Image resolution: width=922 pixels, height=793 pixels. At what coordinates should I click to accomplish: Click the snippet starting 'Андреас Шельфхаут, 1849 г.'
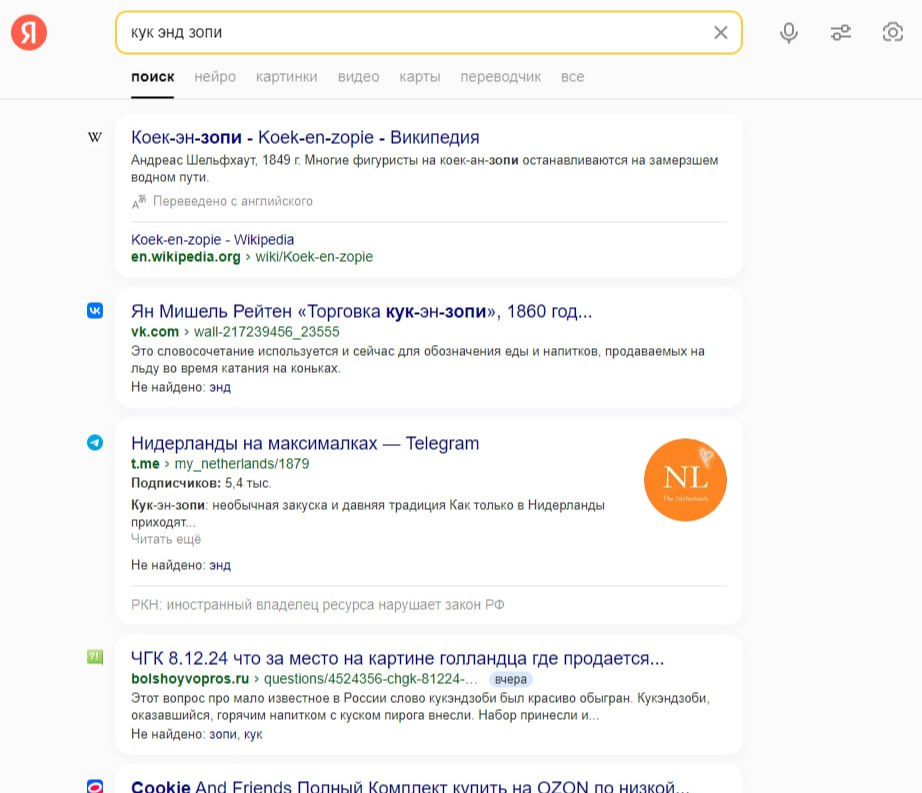(425, 169)
